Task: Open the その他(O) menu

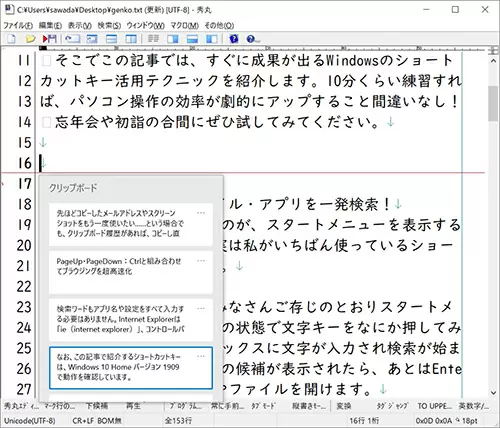Action: 219,25
